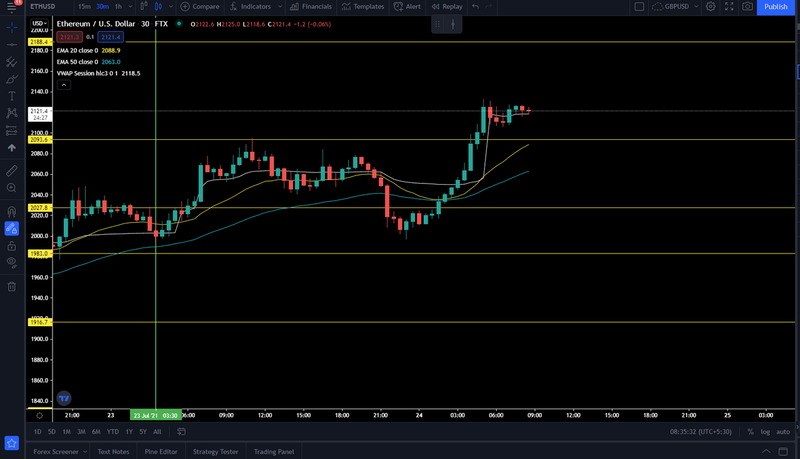800x459 pixels.
Task: Take a chart snapshot with camera icon
Action: pyautogui.click(x=747, y=7)
